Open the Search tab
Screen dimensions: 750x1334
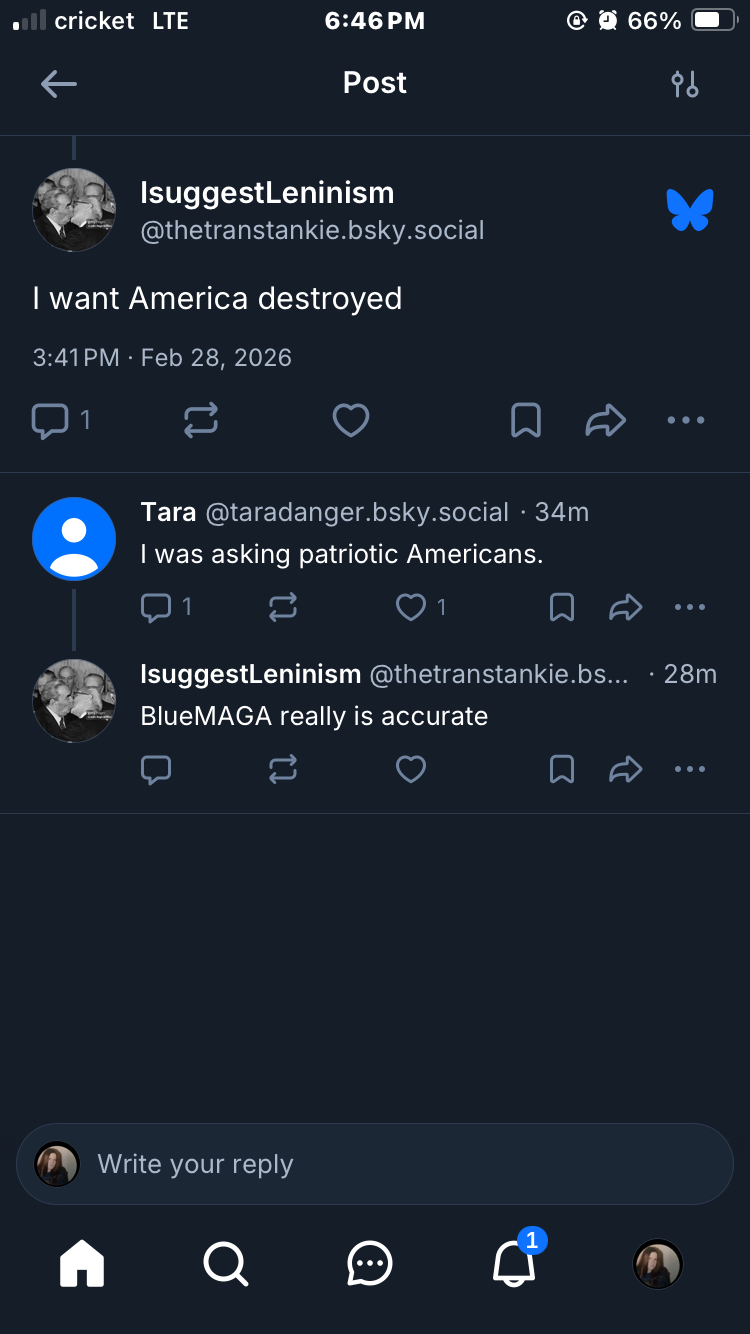click(226, 1264)
